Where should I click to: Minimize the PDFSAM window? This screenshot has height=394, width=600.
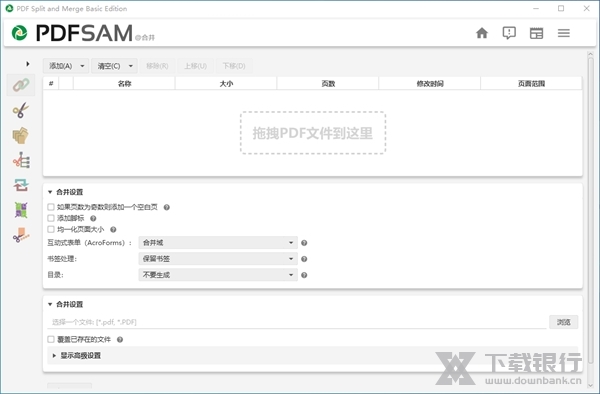[536, 8]
